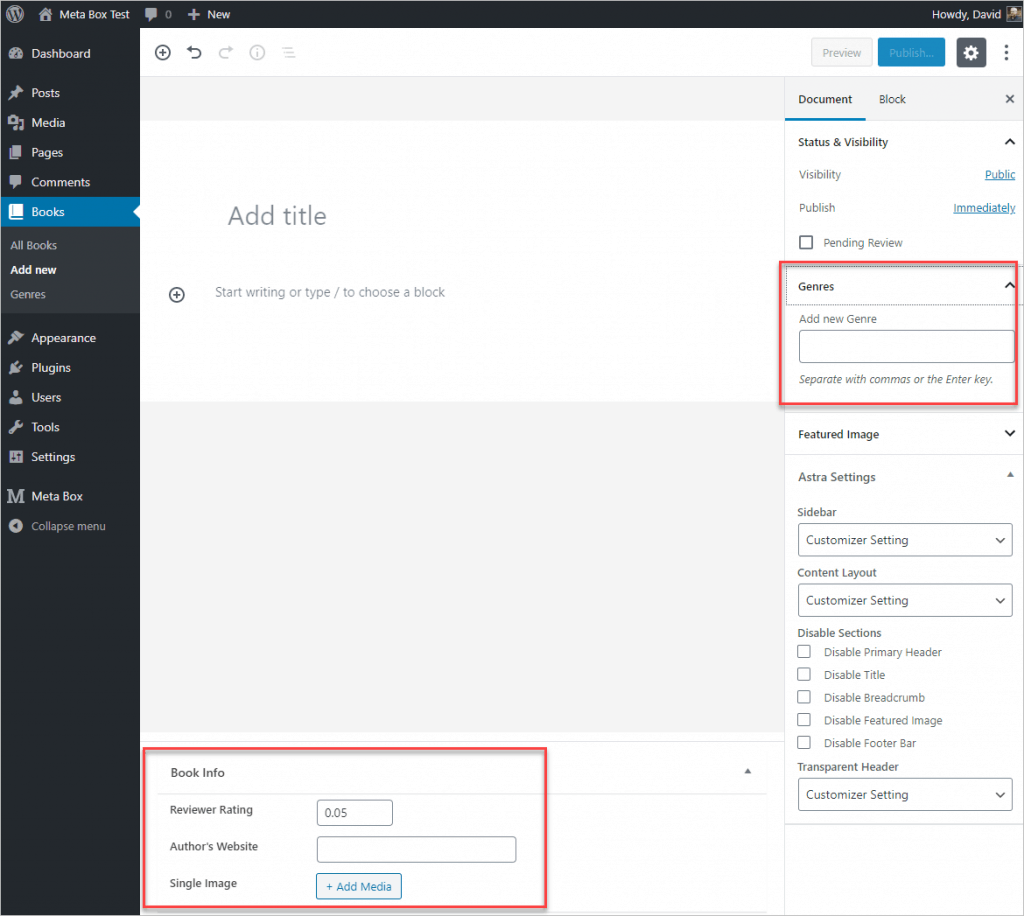Click the inline add block plus icon
The height and width of the screenshot is (916, 1024).
click(177, 294)
